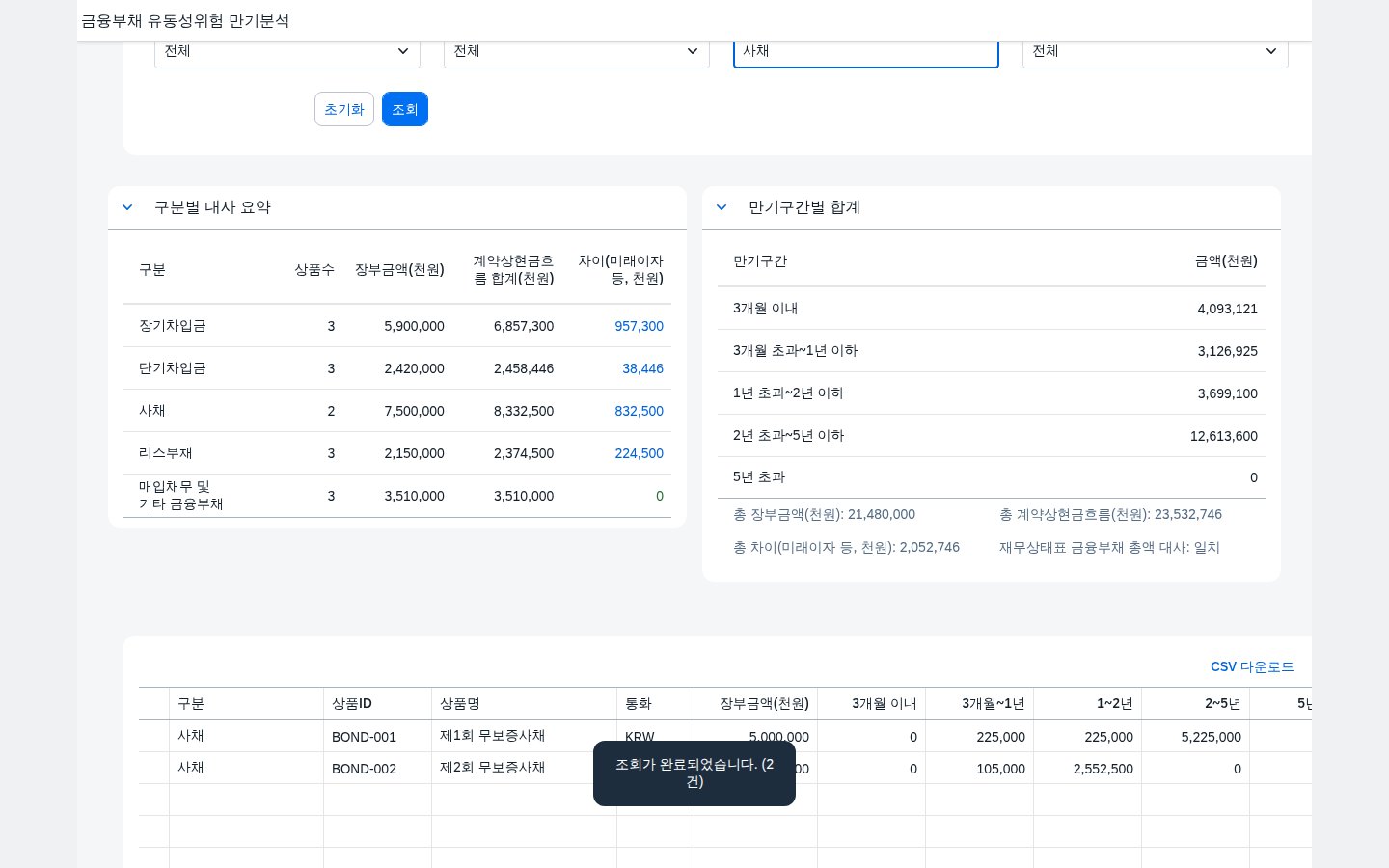Click the 총 차이(미래이자 등, 천원) total text
Screen dimensions: 1389x868
click(x=846, y=548)
